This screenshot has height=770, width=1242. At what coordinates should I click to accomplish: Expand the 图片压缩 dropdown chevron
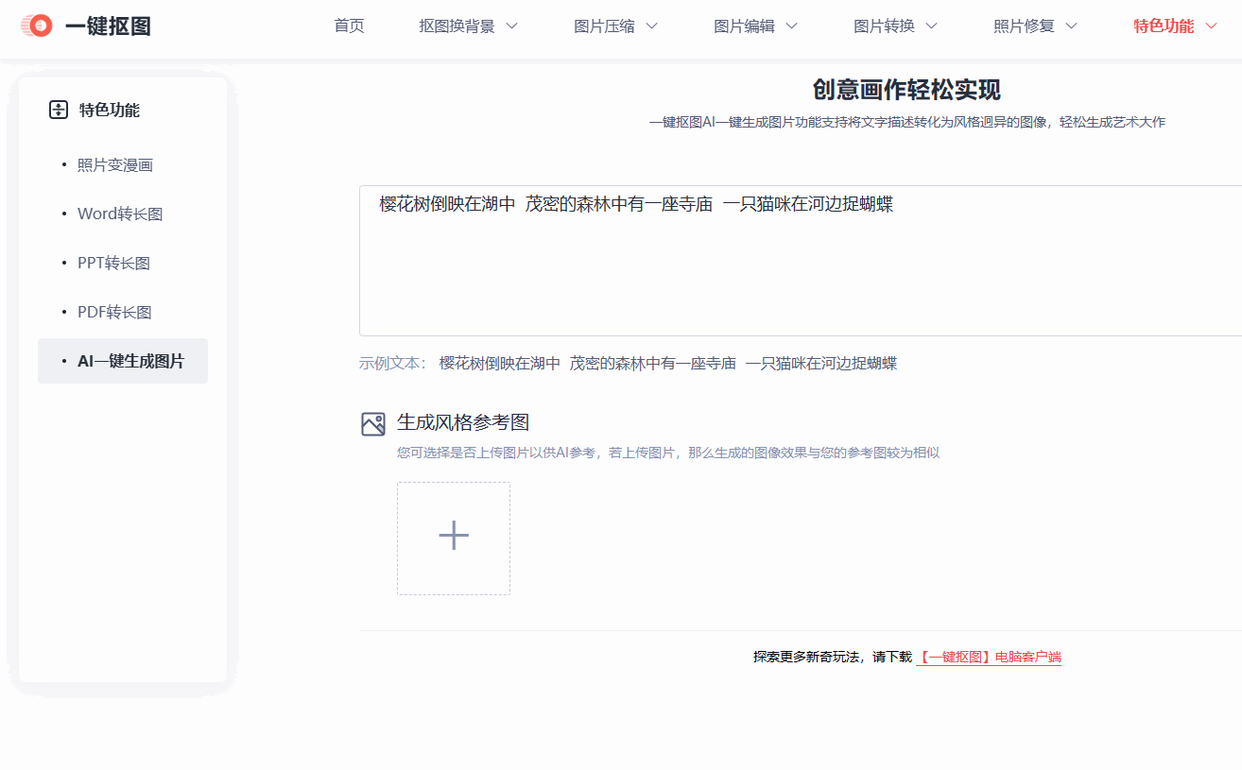click(x=652, y=26)
